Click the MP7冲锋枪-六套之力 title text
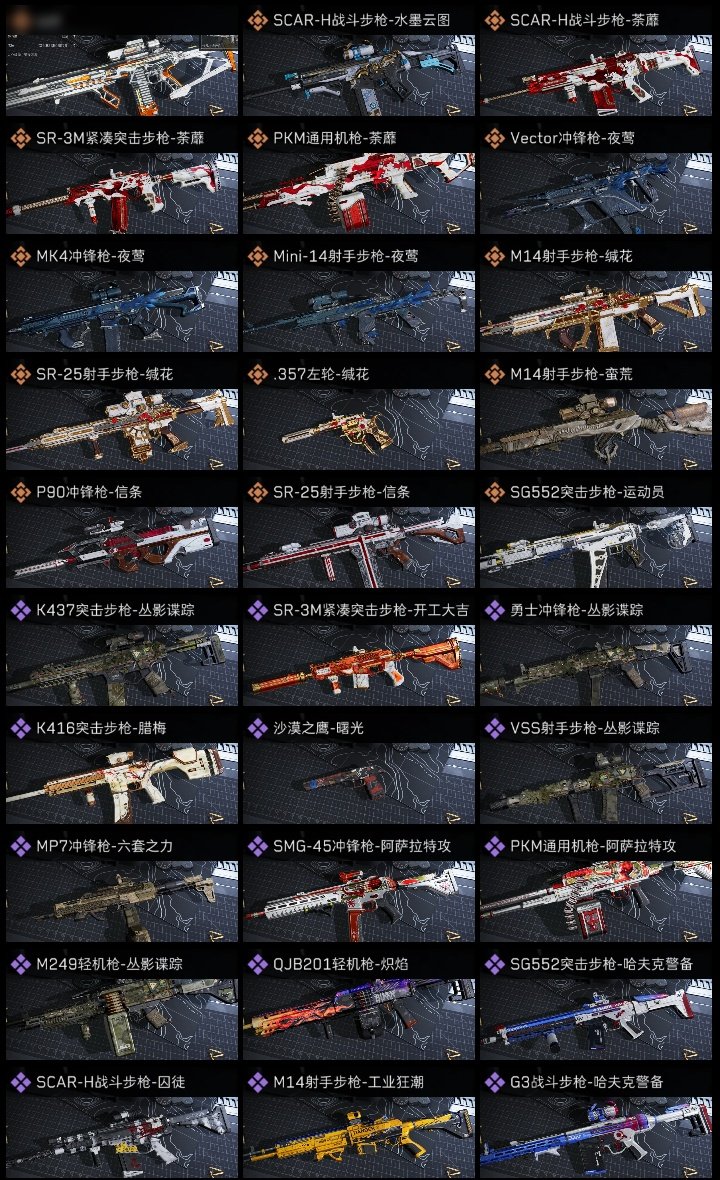Screen dimensions: 720x1180 point(105,846)
